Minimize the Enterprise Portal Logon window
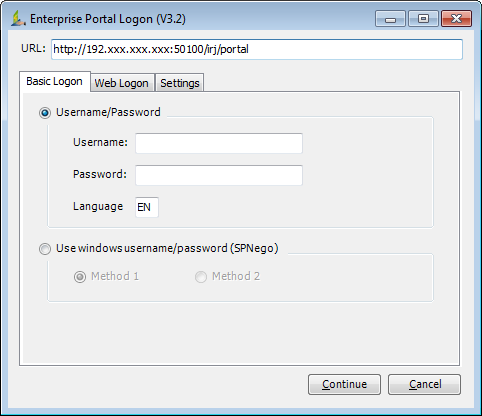Viewport: 482px width, 416px height. click(390, 19)
